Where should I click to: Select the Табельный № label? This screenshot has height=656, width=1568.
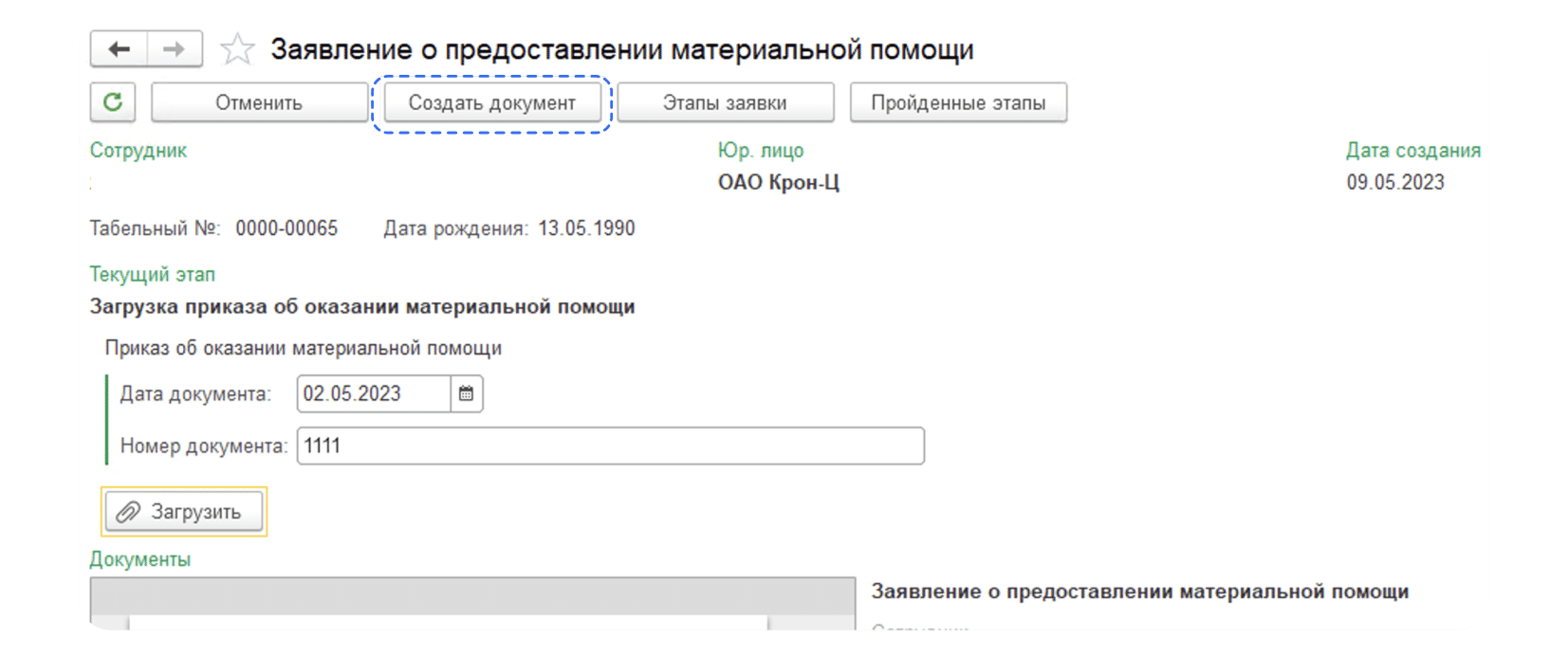pyautogui.click(x=156, y=228)
